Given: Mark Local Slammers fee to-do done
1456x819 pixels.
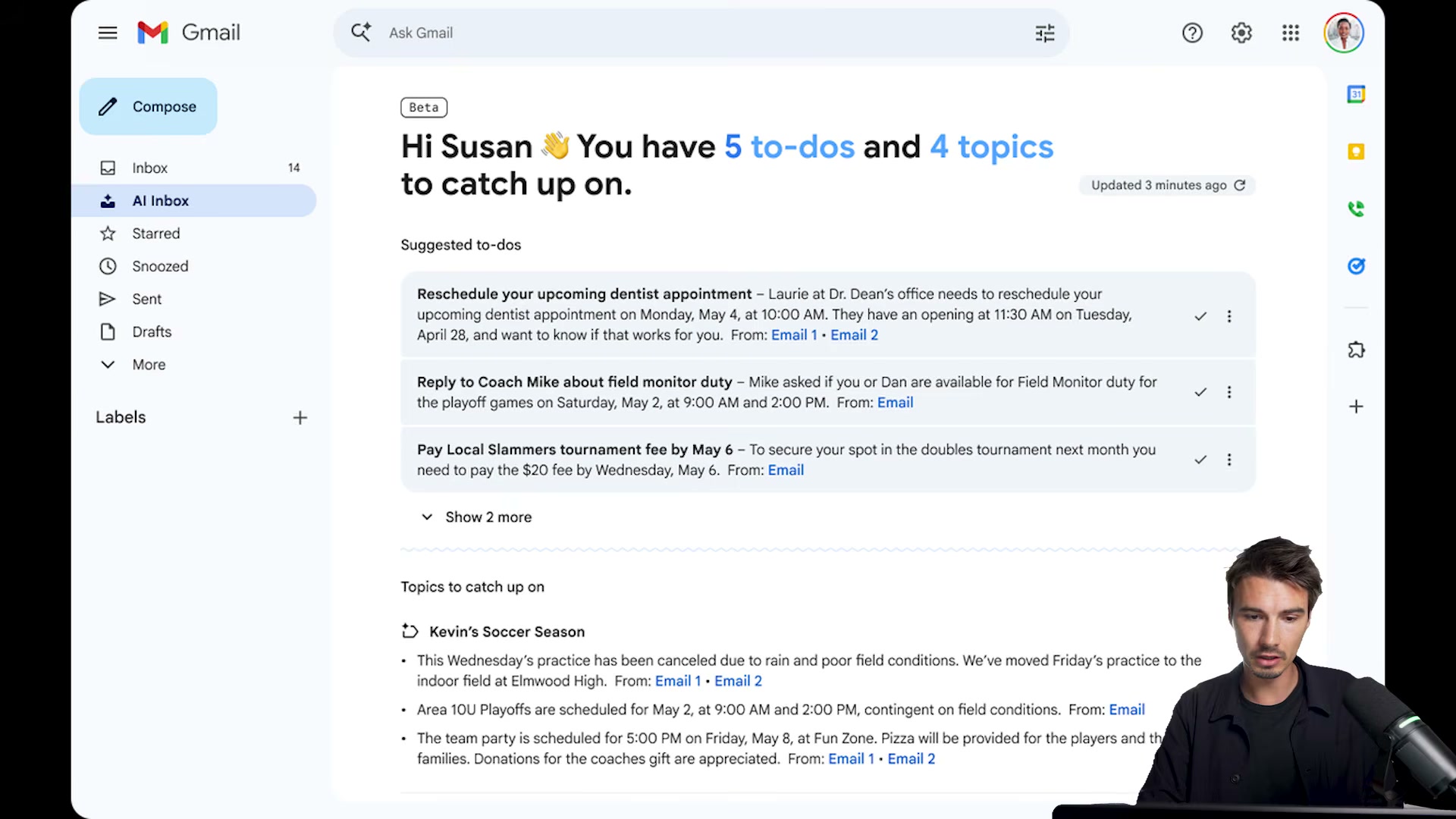Looking at the screenshot, I should coord(1200,460).
